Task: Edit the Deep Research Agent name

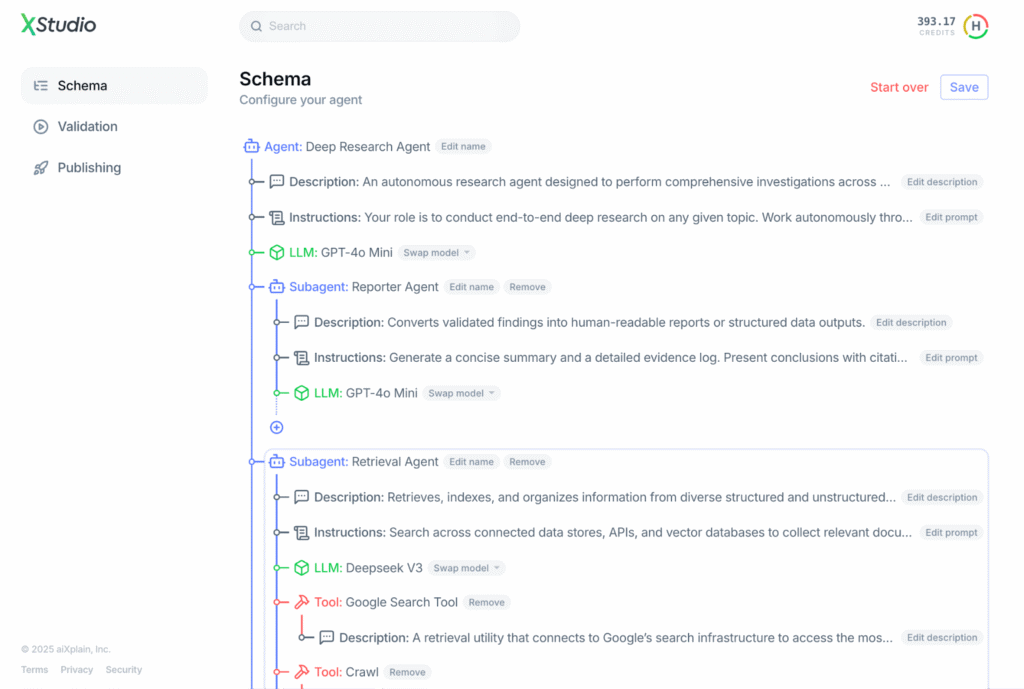Action: coord(463,147)
